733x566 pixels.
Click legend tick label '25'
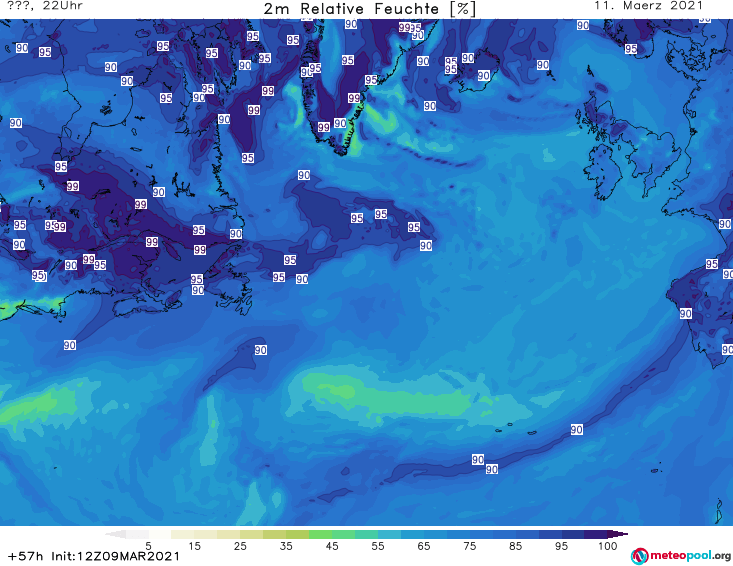[240, 546]
